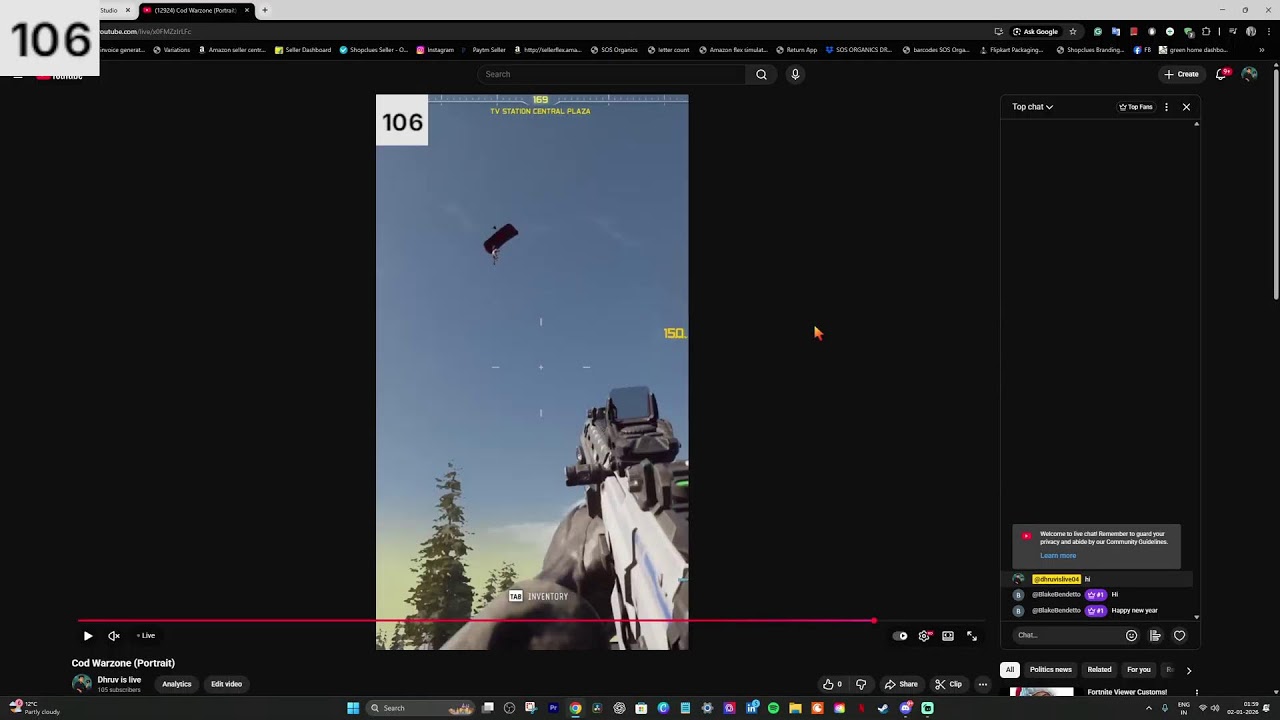1280x720 pixels.
Task: Open Spotify from the taskbar
Action: [773, 708]
